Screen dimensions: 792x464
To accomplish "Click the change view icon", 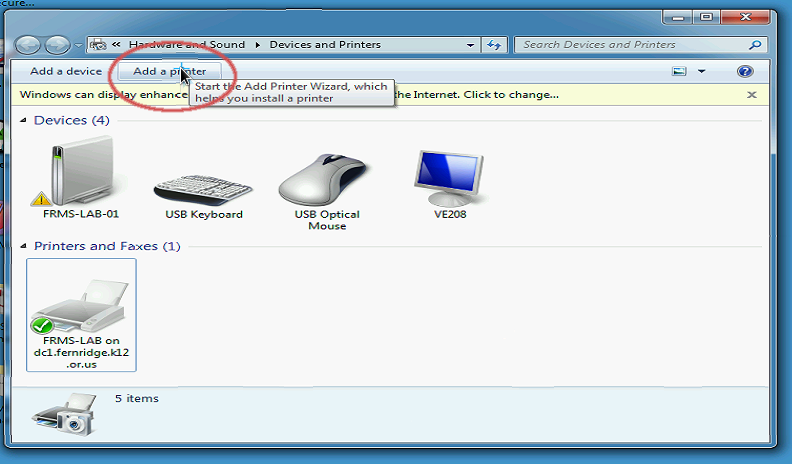I will pos(680,71).
